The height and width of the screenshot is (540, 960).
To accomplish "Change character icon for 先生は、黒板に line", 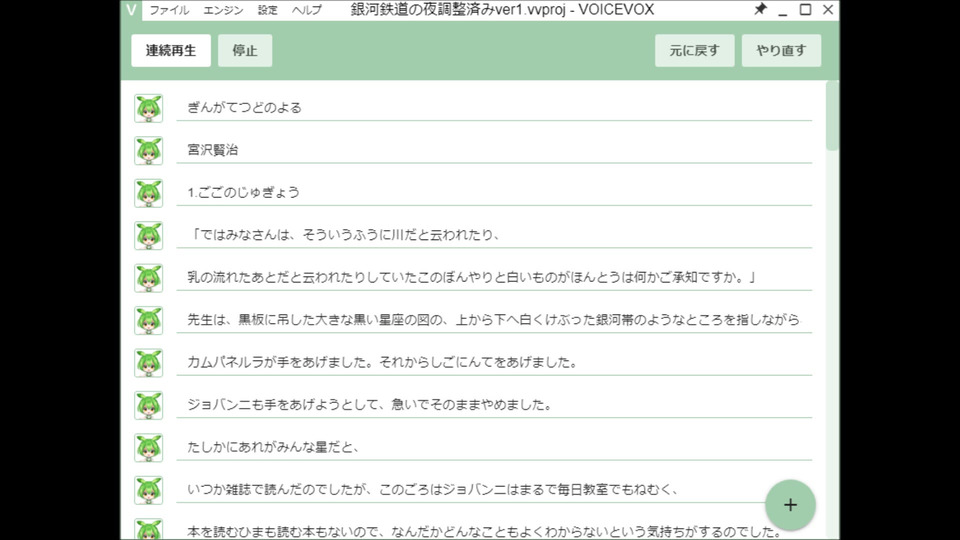I will (x=149, y=320).
